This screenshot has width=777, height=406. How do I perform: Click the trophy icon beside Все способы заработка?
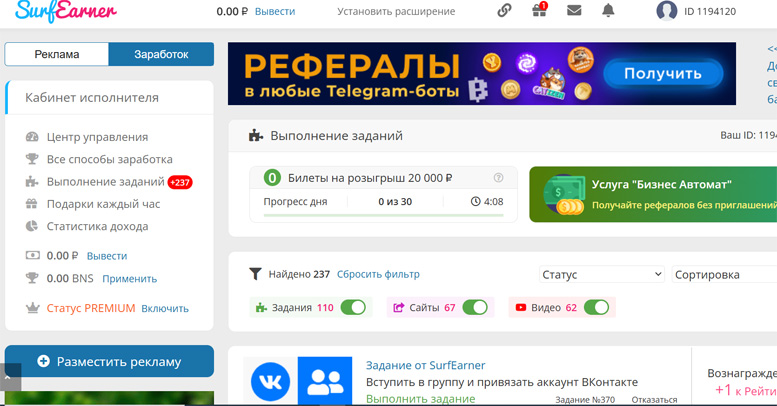(x=32, y=159)
